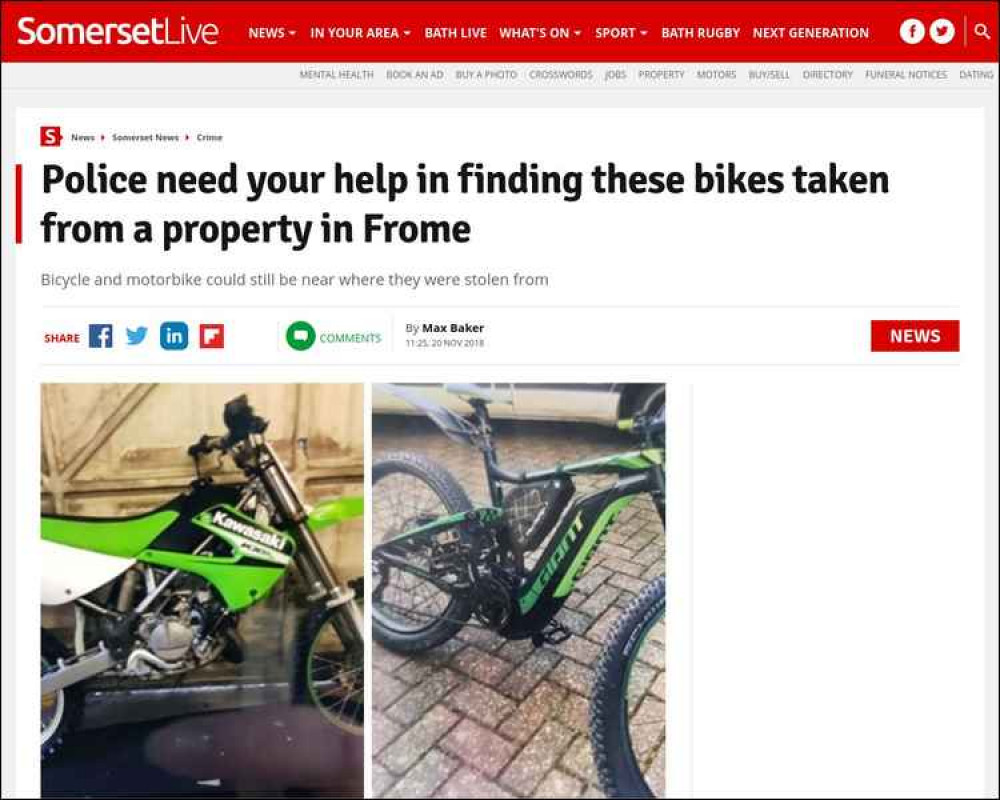Click the red S breadcrumb home icon
This screenshot has width=1000, height=800.
coord(50,137)
